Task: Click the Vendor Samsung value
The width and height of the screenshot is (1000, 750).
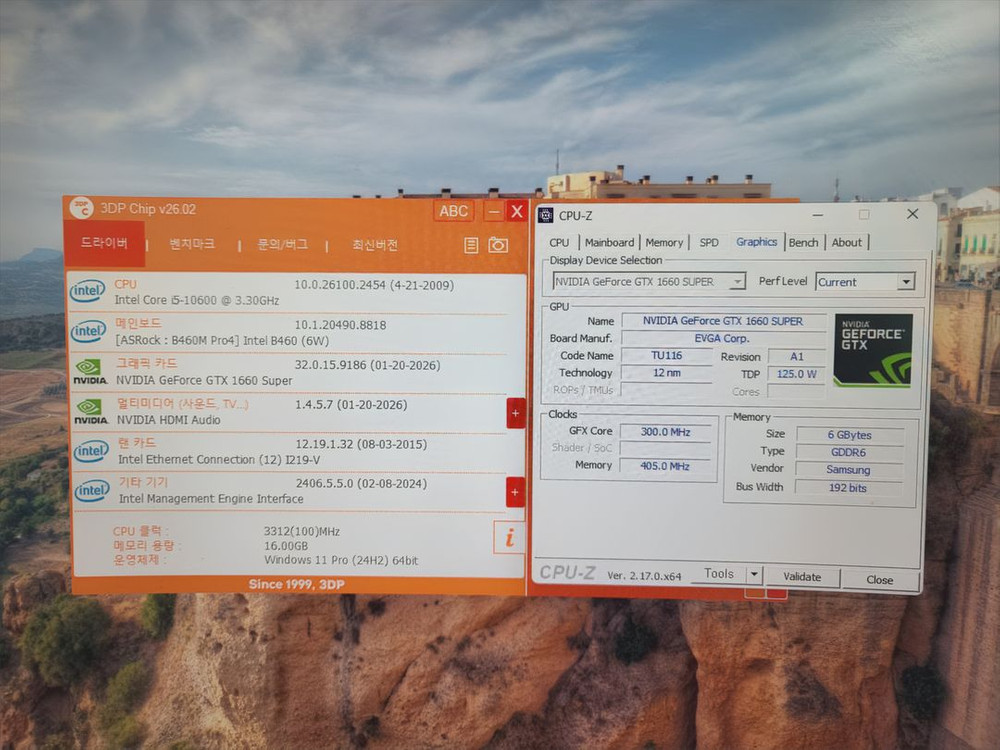Action: tap(849, 469)
